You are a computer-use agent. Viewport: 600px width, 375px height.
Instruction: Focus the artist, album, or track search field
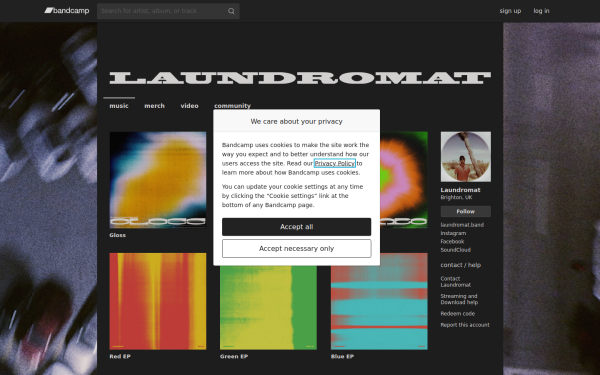pyautogui.click(x=168, y=11)
